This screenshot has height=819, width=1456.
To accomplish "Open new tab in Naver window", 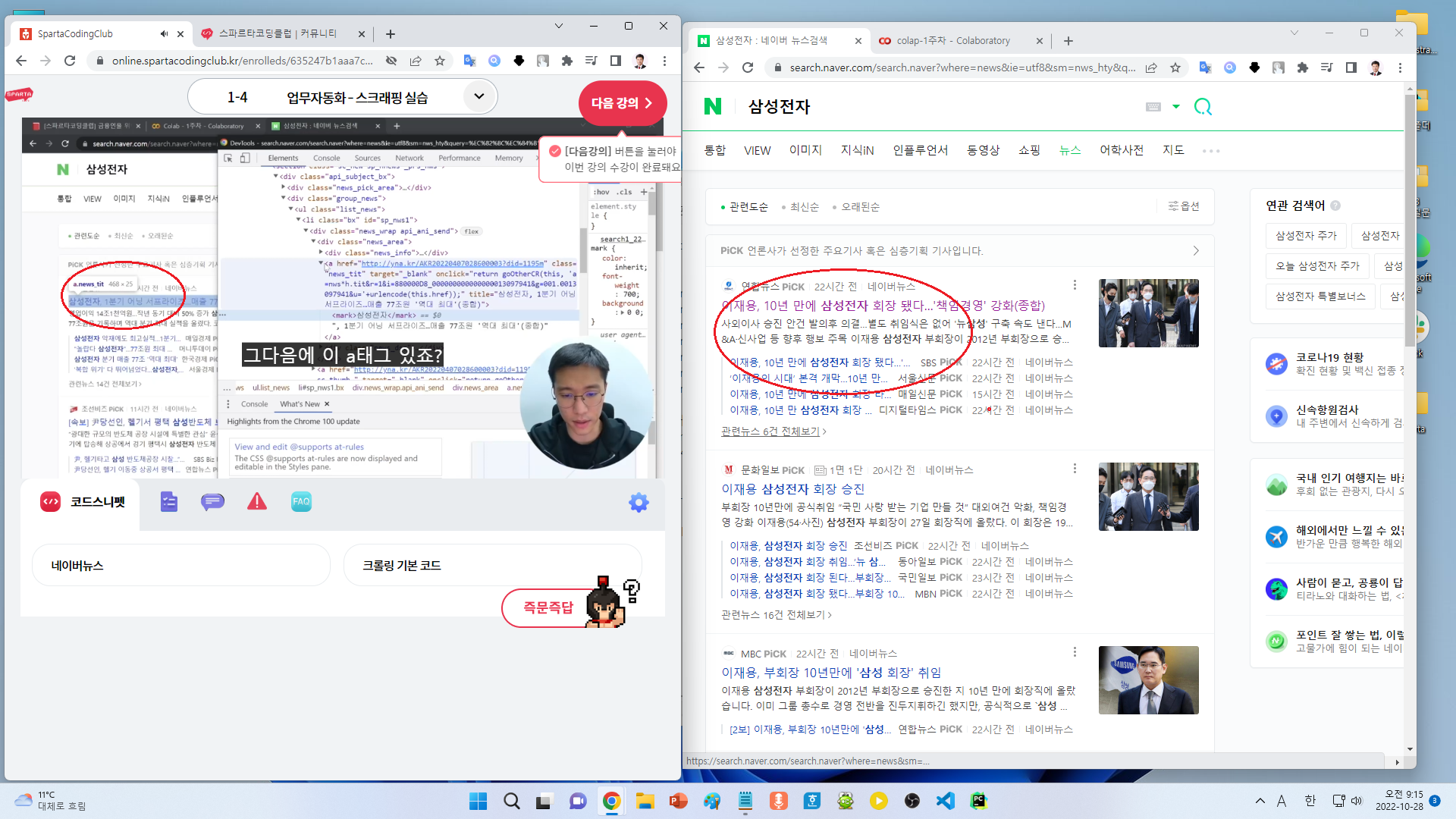I will 1068,41.
